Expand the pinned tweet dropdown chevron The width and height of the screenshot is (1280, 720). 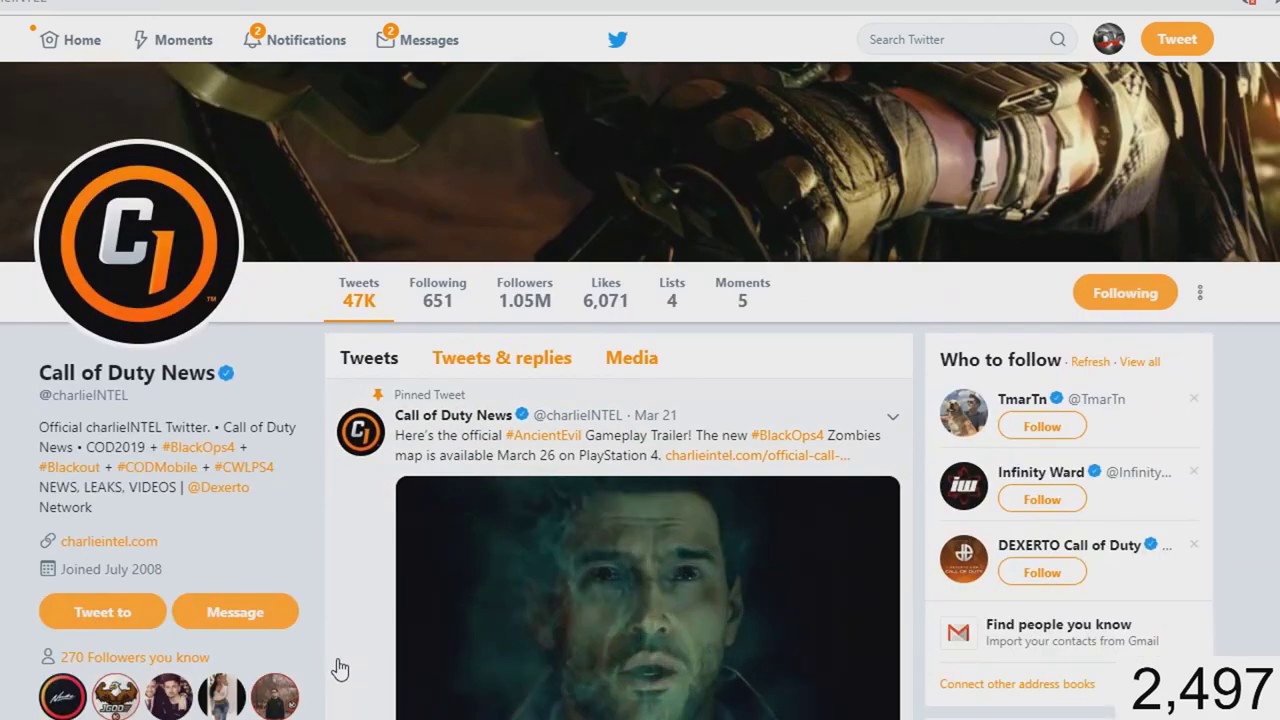click(893, 416)
